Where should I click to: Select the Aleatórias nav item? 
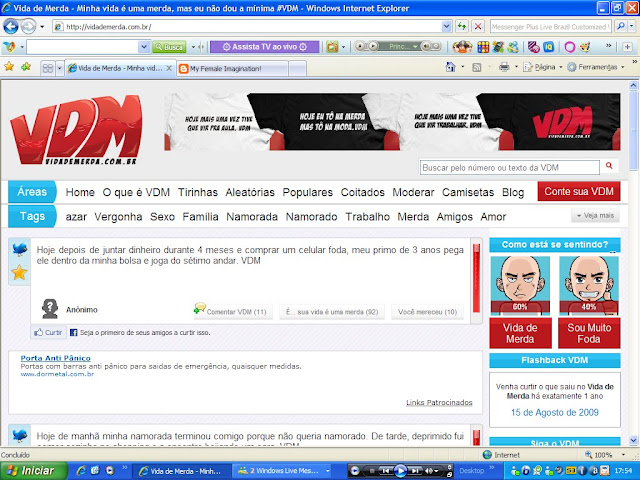click(x=250, y=192)
